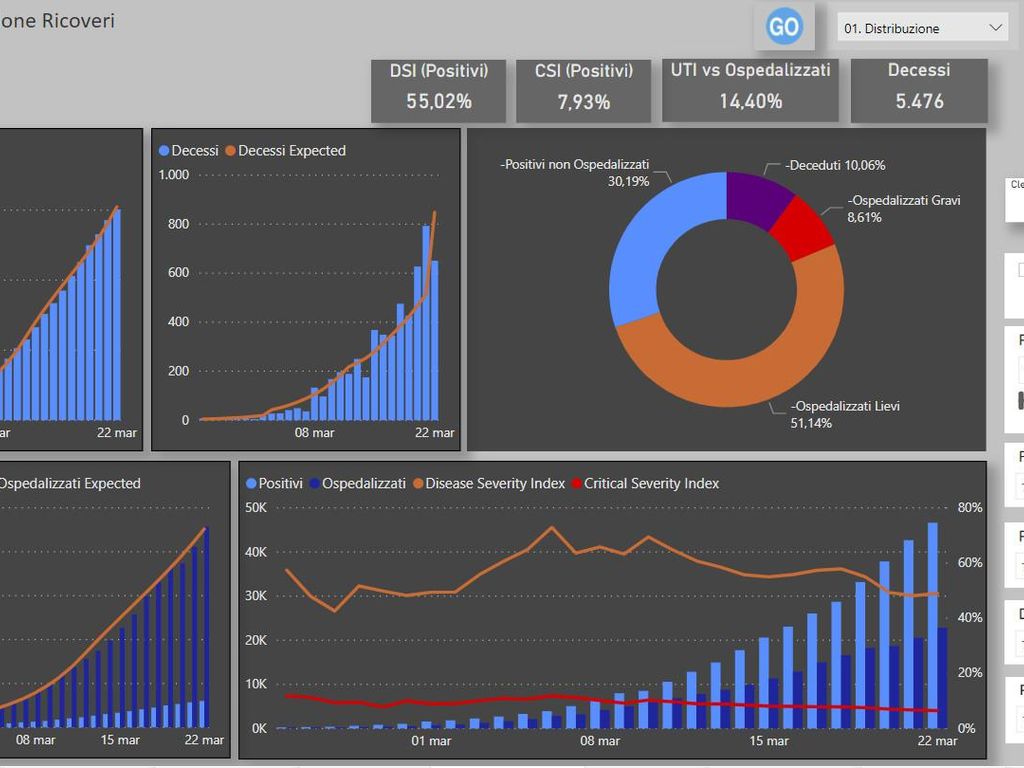The height and width of the screenshot is (768, 1024).
Task: Click the Decessi Expected legend marker
Action: coord(231,151)
